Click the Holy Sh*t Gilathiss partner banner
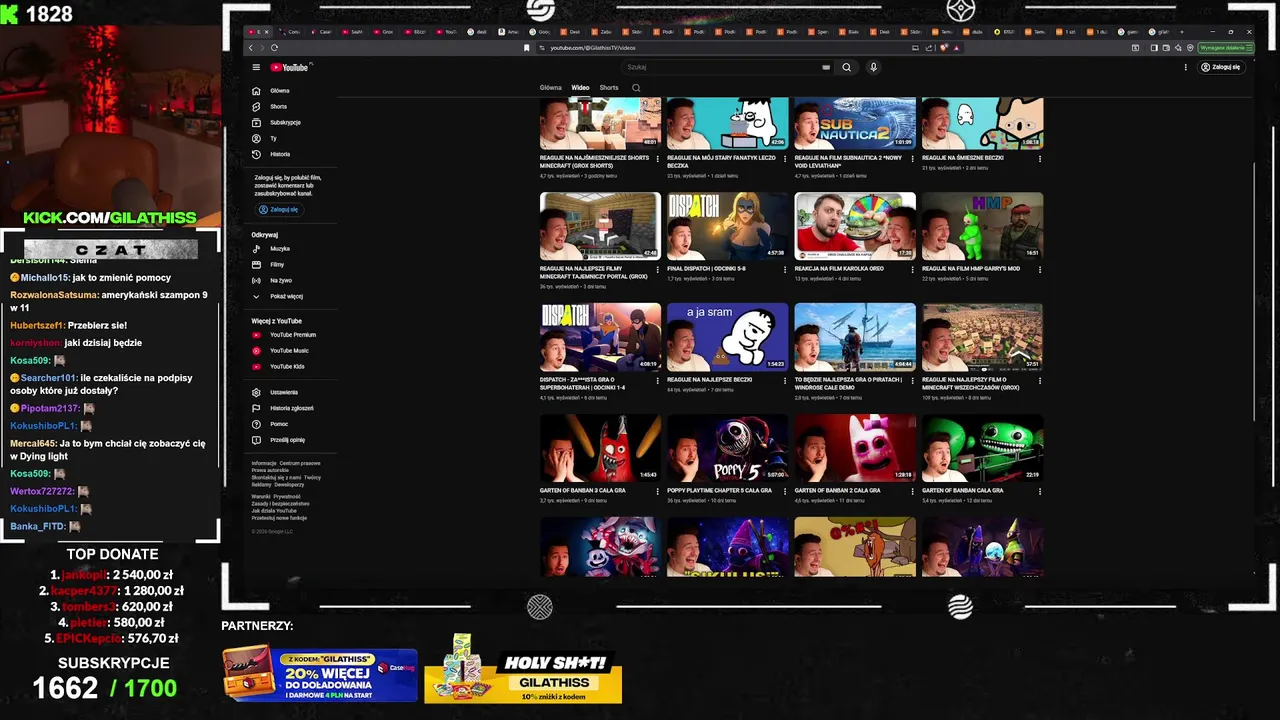The image size is (1280, 720). tap(523, 670)
